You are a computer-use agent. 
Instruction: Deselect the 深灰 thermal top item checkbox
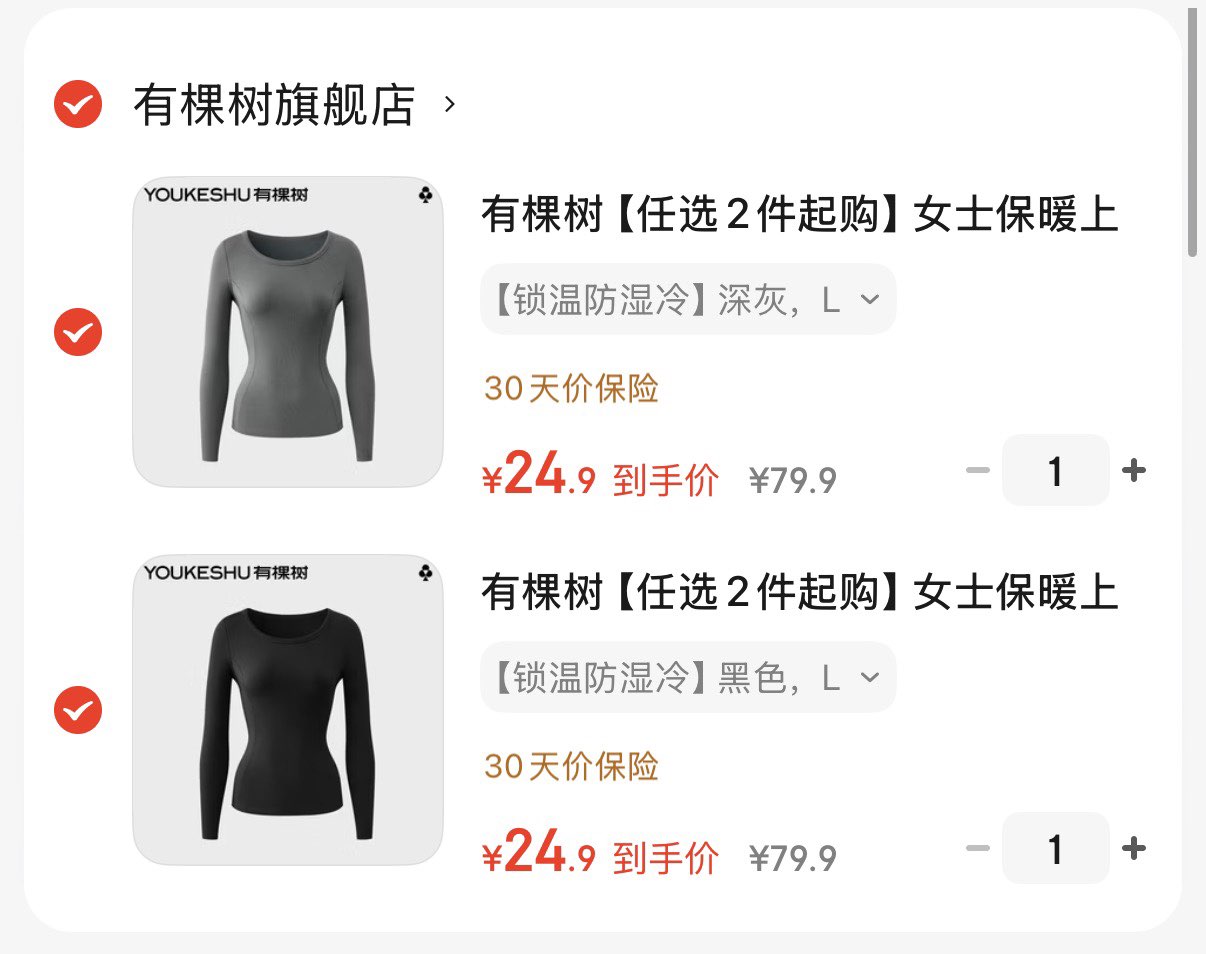(x=78, y=332)
